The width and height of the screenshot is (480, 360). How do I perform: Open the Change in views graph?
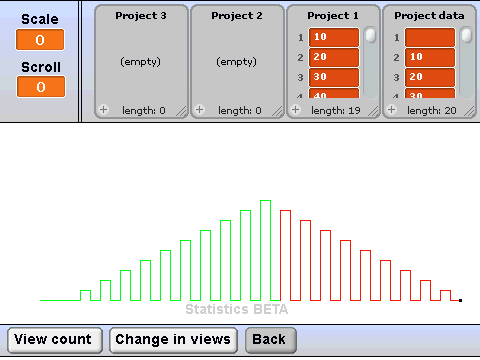173,340
